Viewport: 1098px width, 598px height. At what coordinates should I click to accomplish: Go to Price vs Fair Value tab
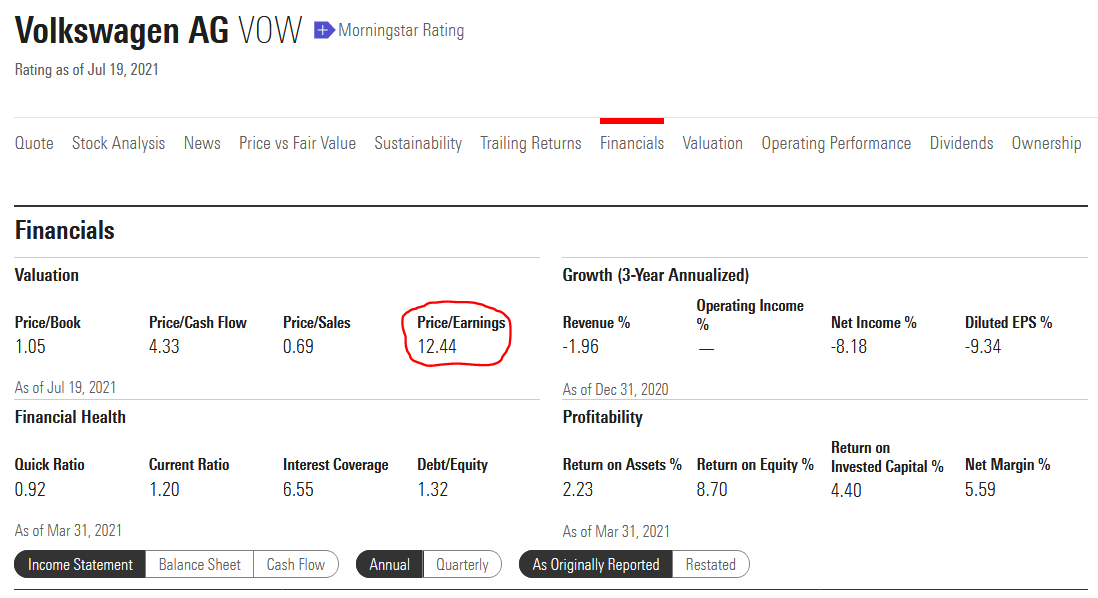coord(297,143)
